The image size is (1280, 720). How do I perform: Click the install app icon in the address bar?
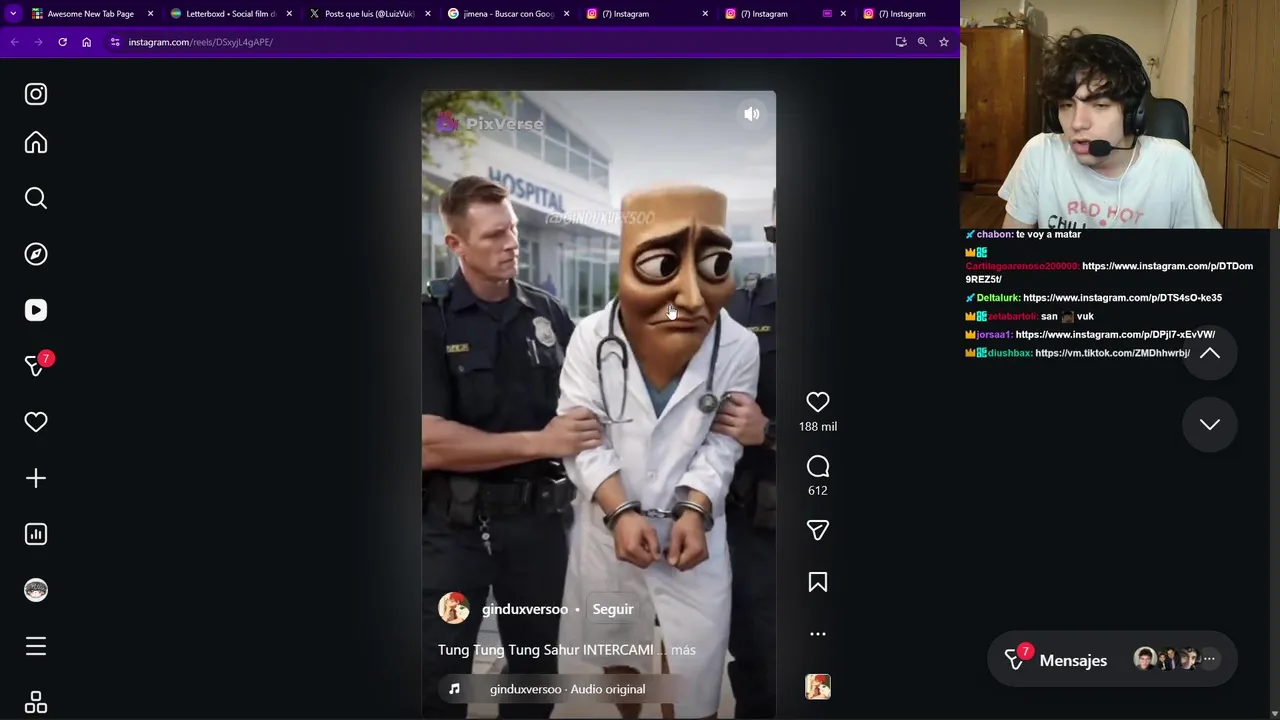[x=901, y=42]
